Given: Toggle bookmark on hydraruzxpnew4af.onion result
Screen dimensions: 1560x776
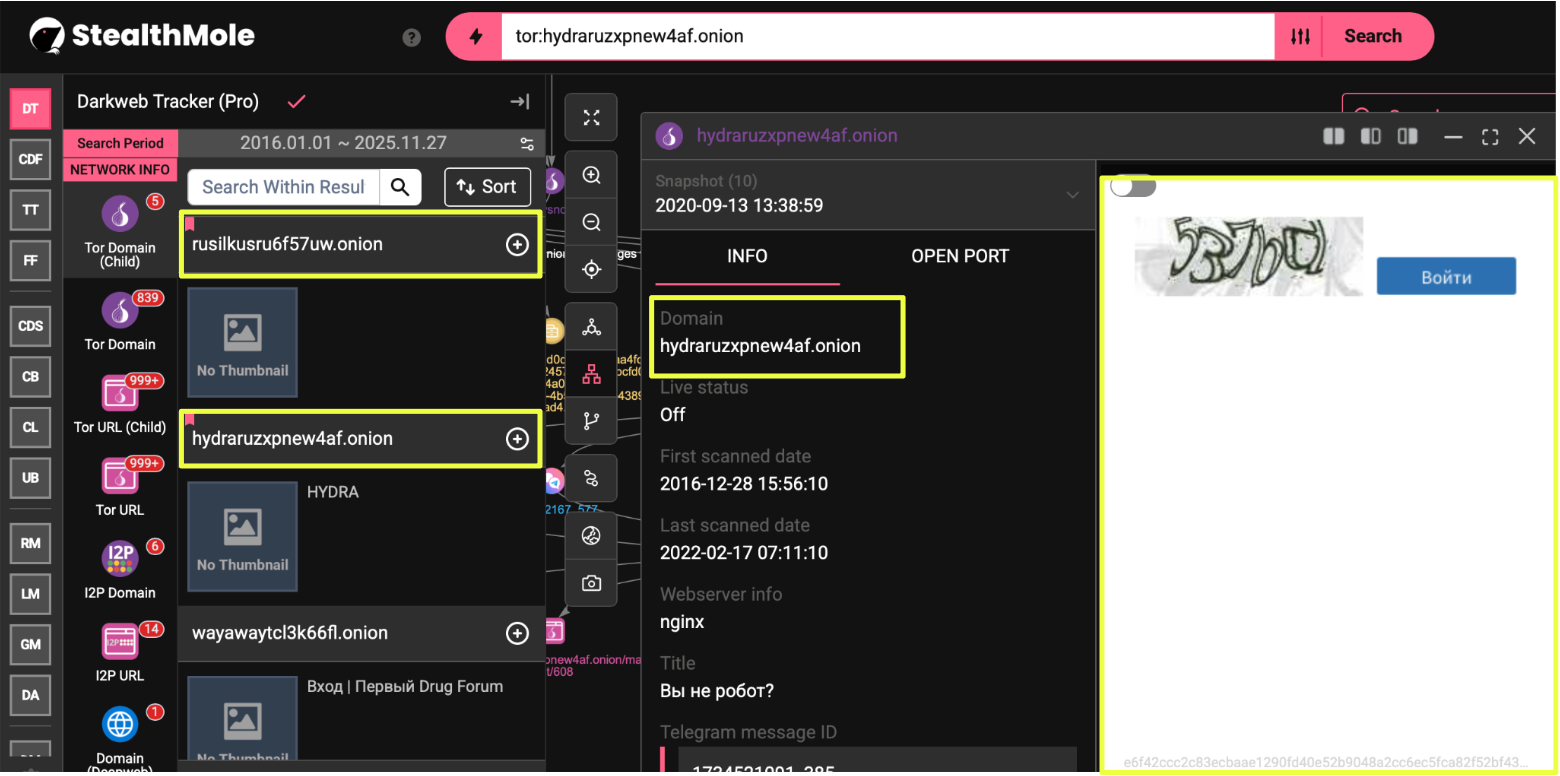Looking at the screenshot, I should [190, 419].
